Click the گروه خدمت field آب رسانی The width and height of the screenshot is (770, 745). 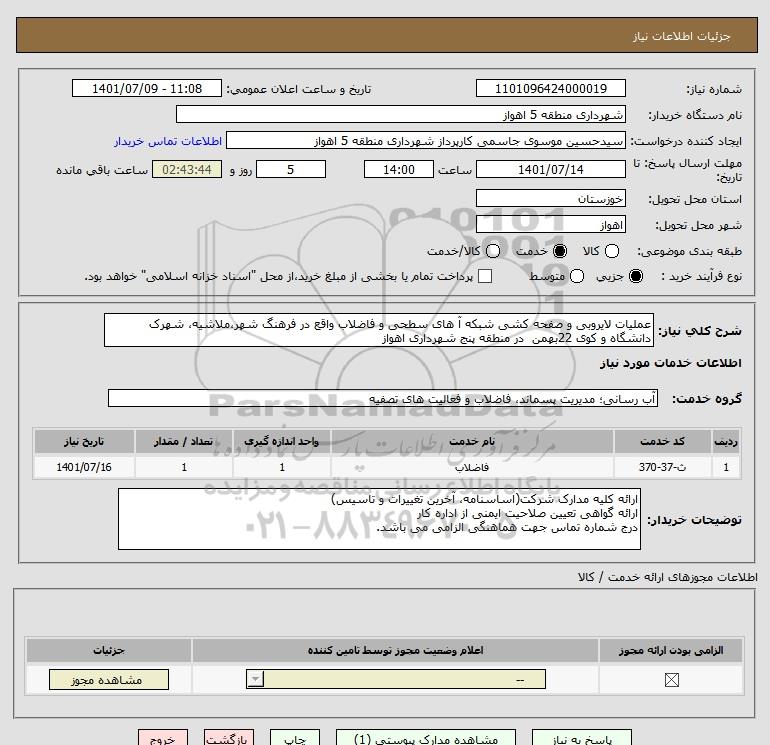383,398
